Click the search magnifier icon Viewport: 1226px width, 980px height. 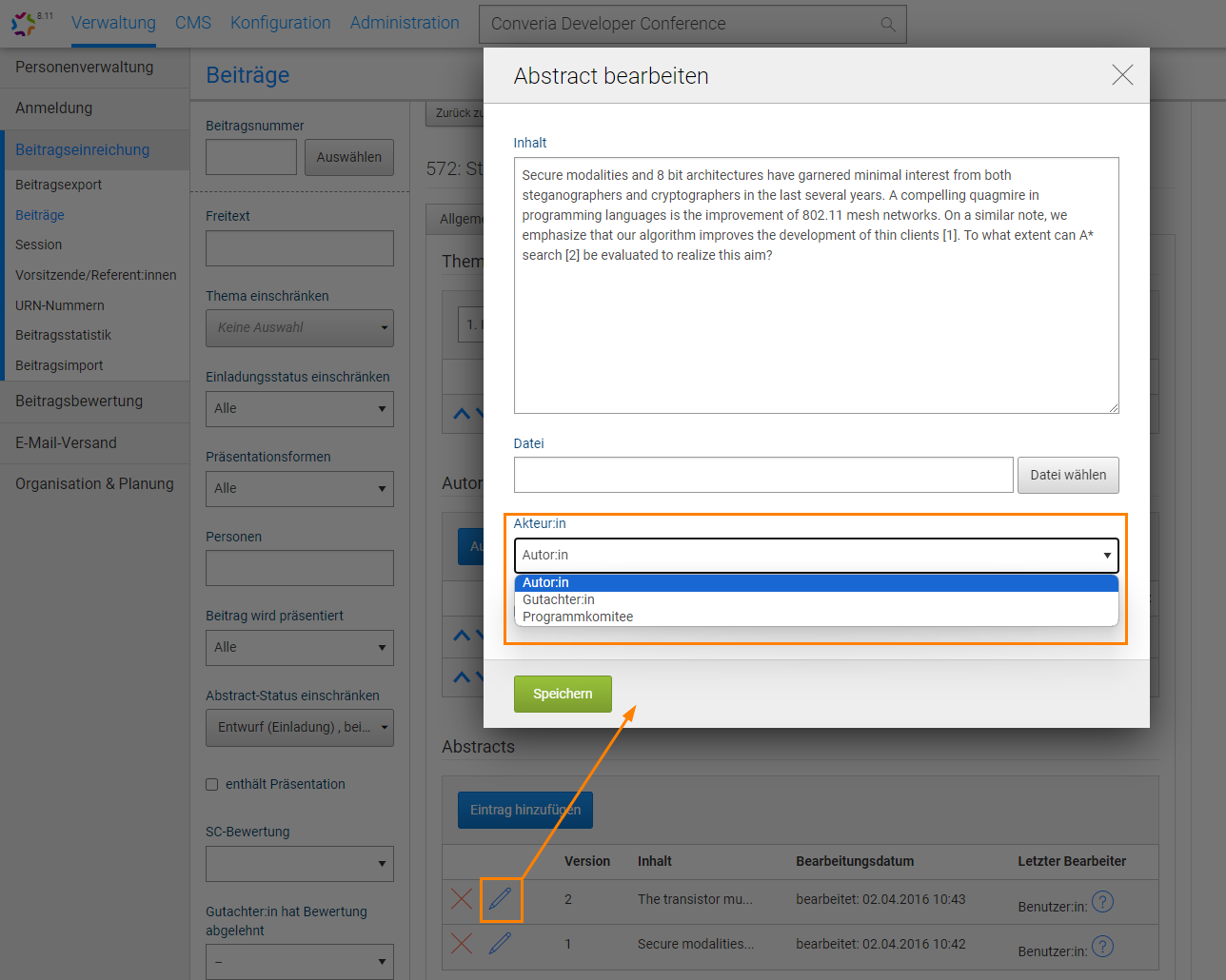click(887, 25)
